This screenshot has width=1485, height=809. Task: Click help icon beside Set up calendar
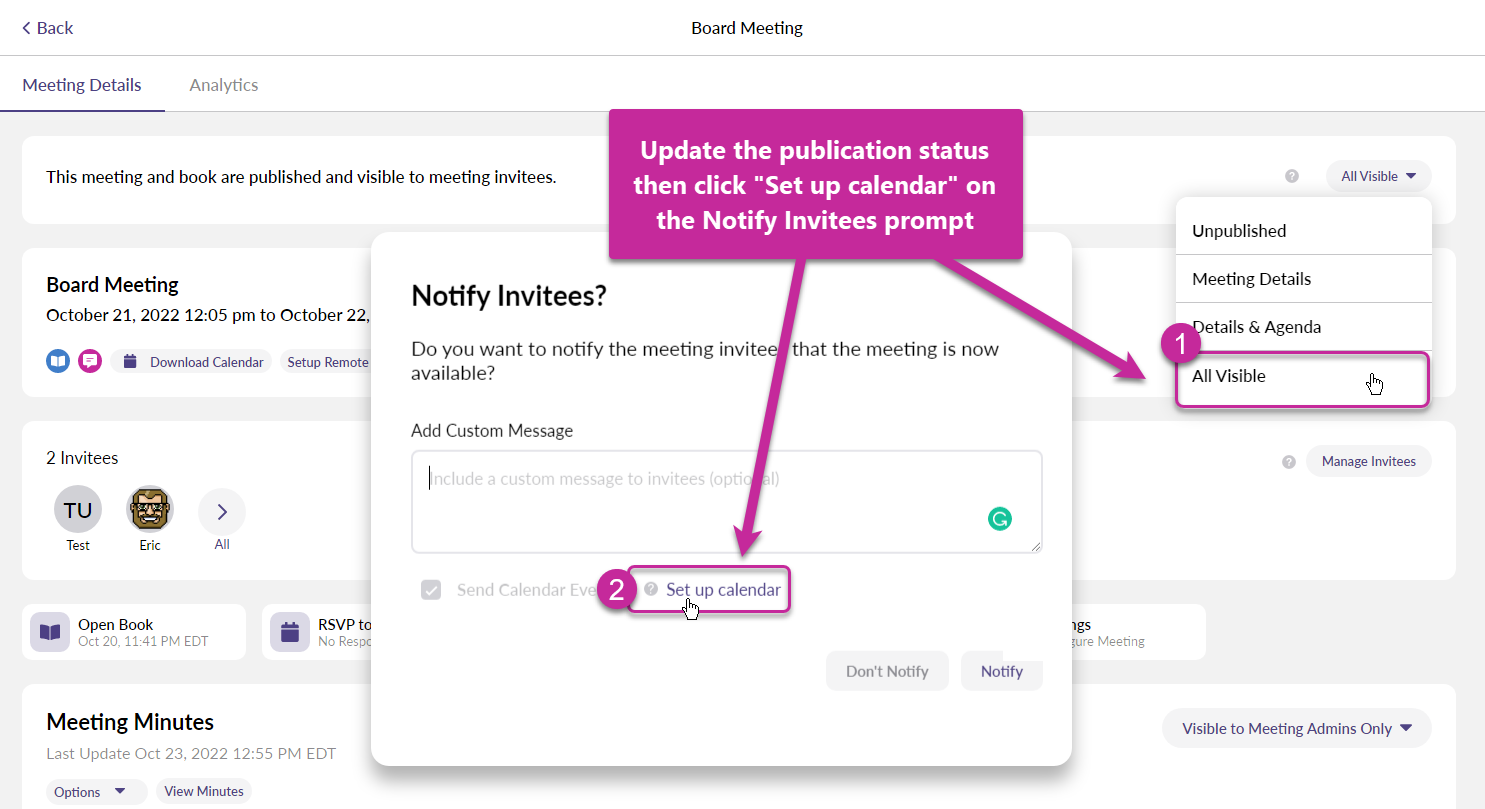(651, 589)
